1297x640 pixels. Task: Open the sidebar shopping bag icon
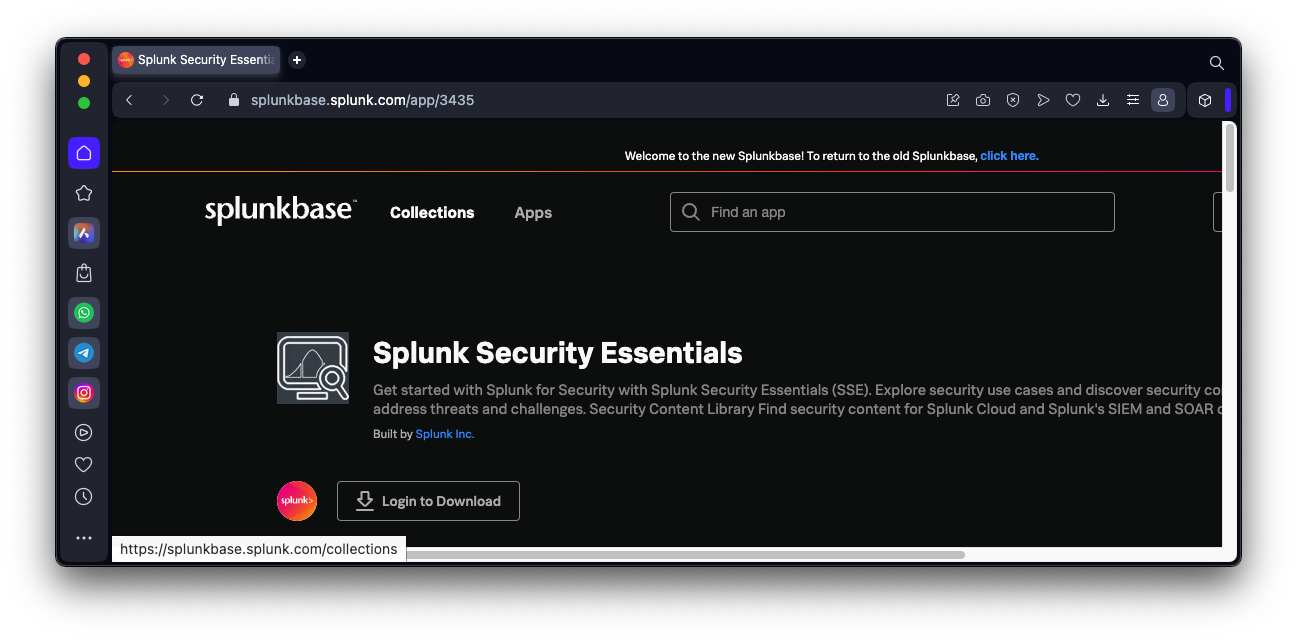[84, 273]
